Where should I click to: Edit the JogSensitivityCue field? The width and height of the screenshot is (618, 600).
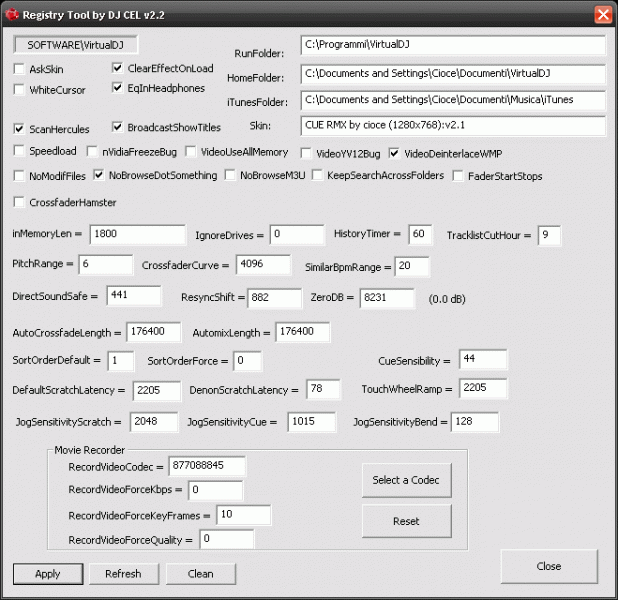[x=312, y=422]
